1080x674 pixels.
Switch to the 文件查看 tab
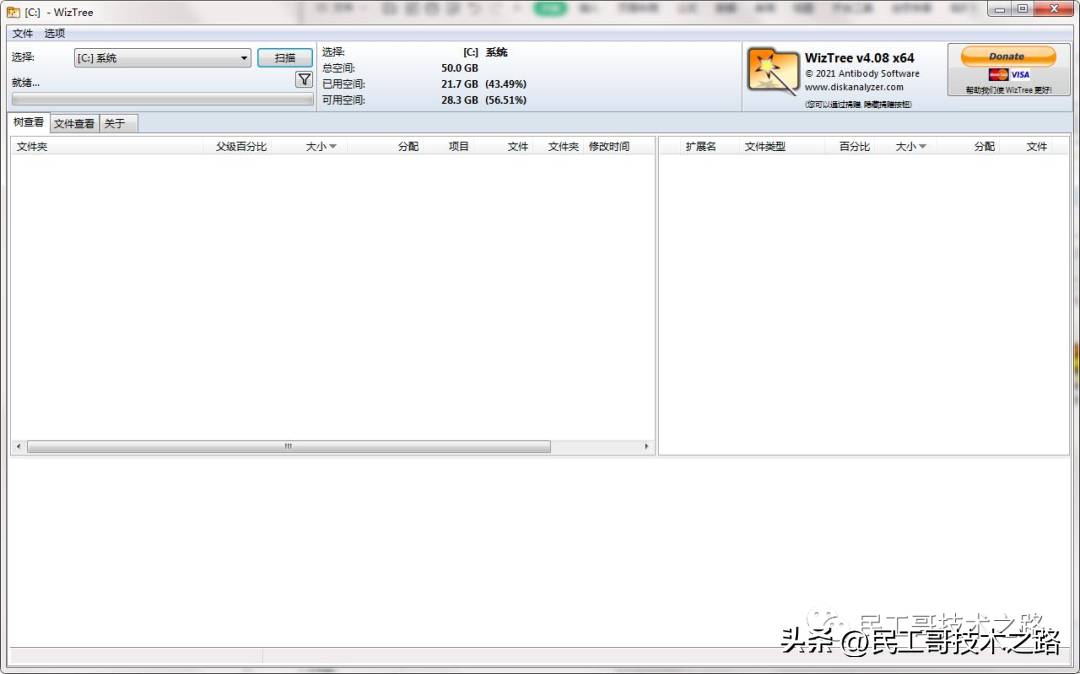(74, 123)
